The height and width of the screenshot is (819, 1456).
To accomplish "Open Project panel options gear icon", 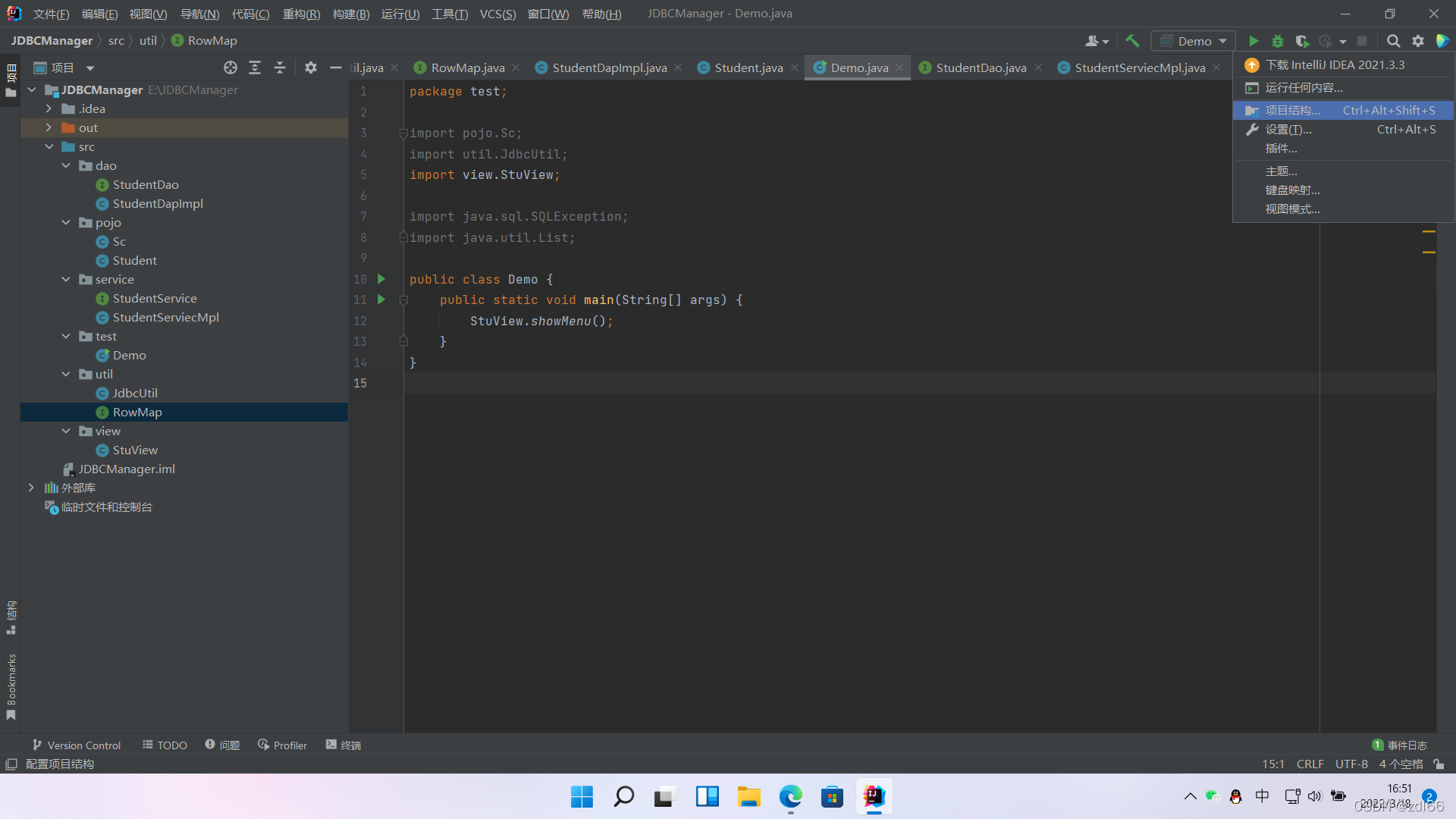I will (x=310, y=67).
